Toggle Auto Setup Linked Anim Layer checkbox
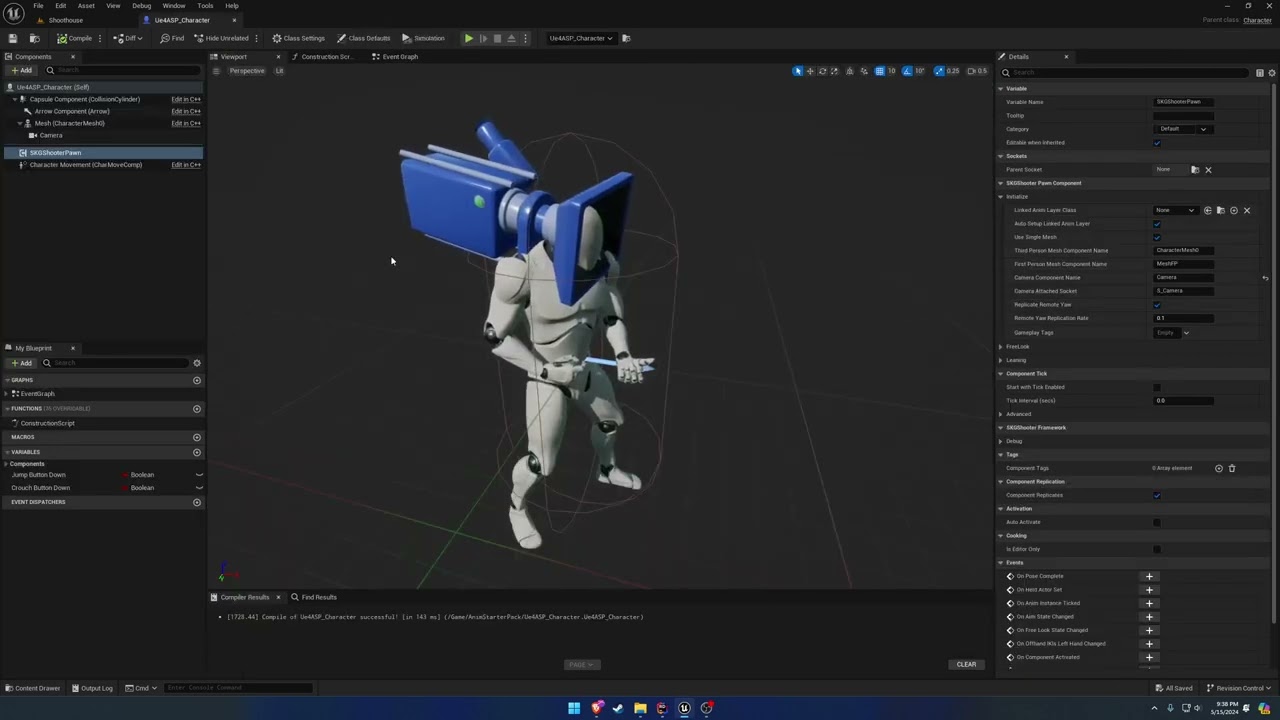The width and height of the screenshot is (1280, 720). [x=1157, y=224]
